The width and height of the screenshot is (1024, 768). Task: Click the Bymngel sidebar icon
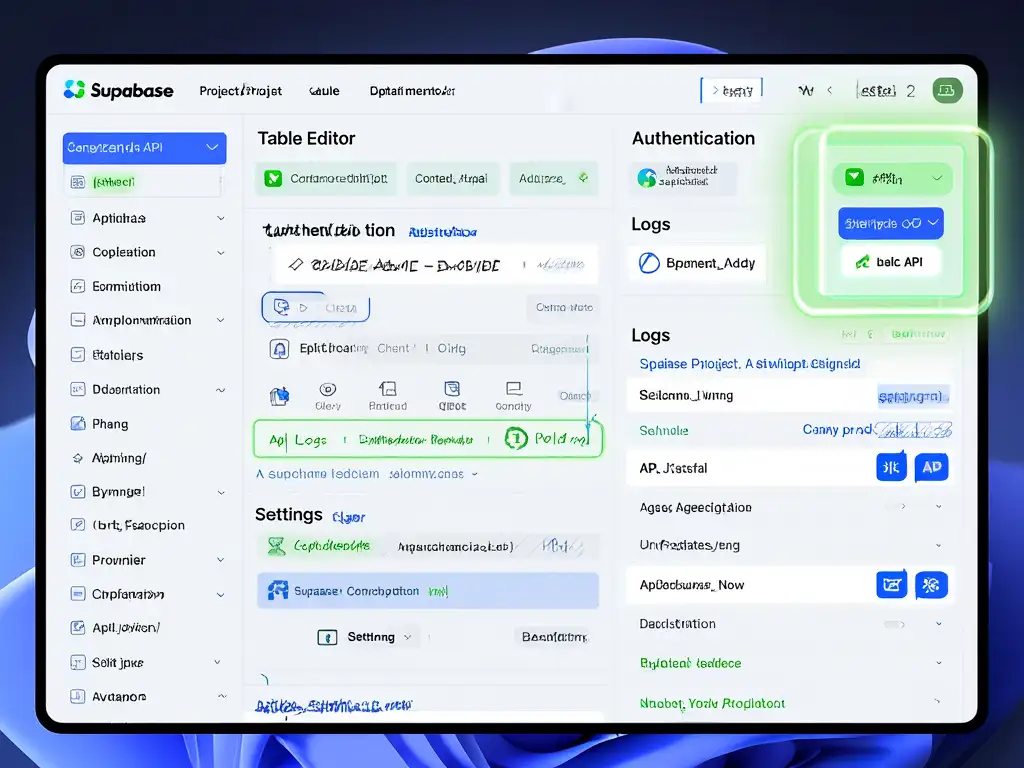tap(78, 492)
